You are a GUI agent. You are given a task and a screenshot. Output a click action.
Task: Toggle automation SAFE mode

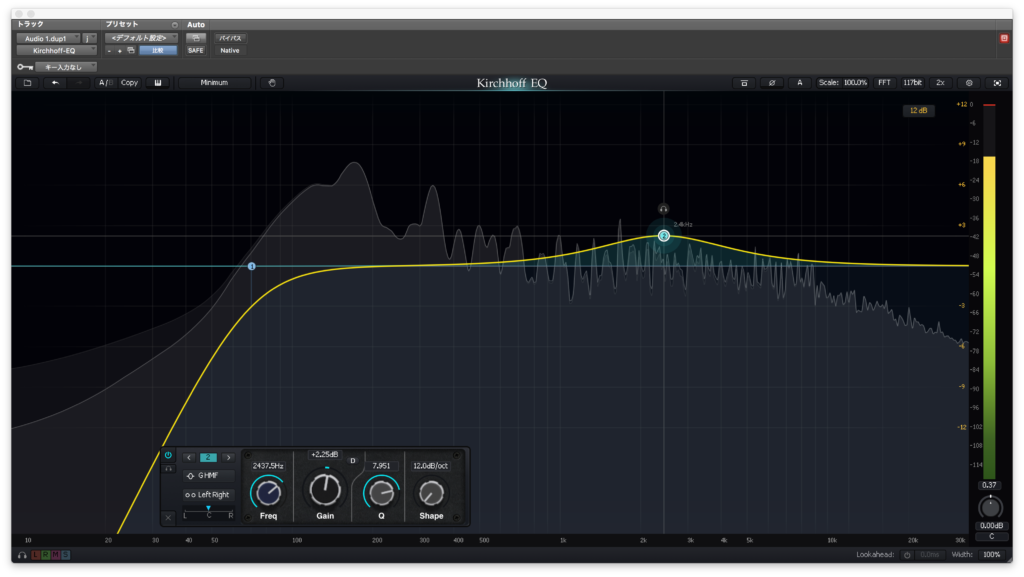[195, 50]
